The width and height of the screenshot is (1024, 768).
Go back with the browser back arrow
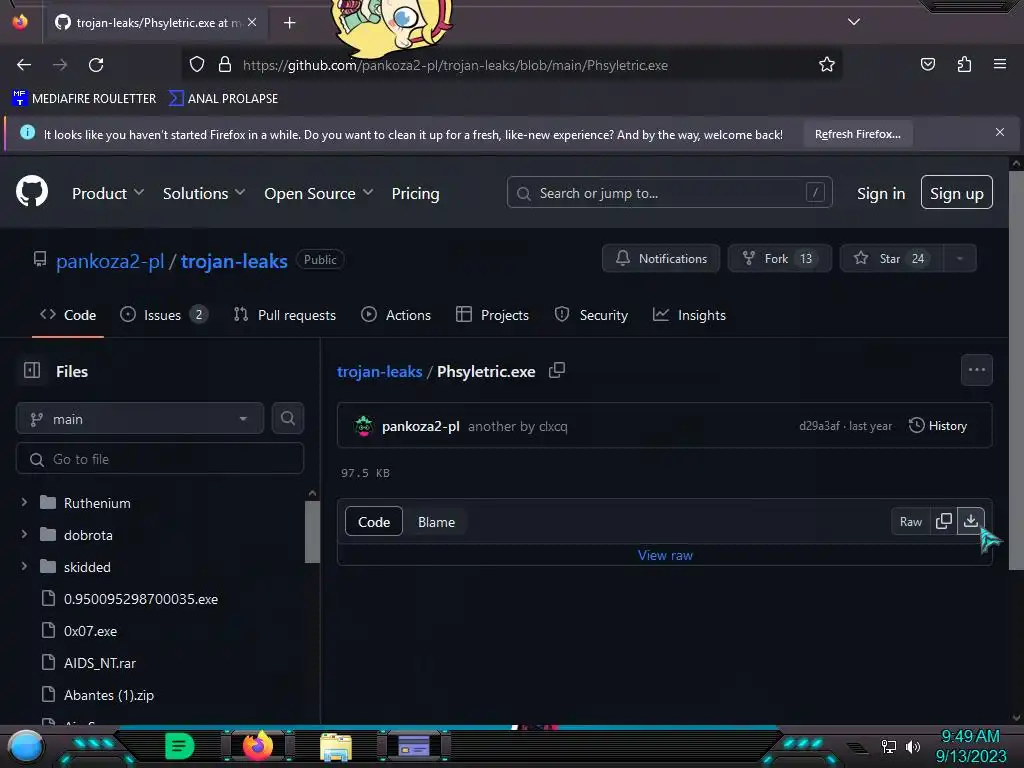24,65
